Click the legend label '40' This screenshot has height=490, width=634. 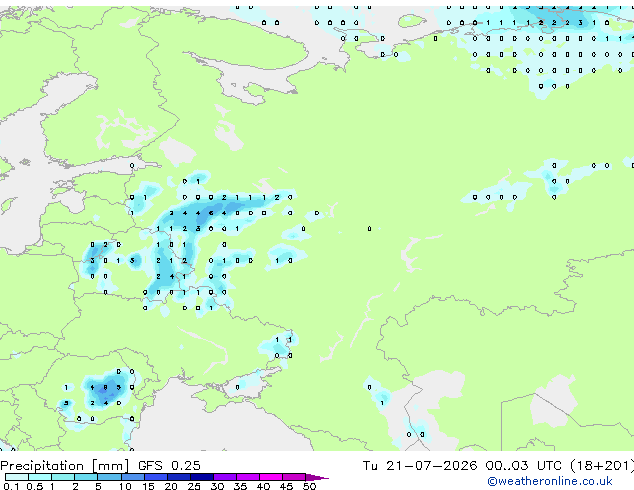[263, 486]
